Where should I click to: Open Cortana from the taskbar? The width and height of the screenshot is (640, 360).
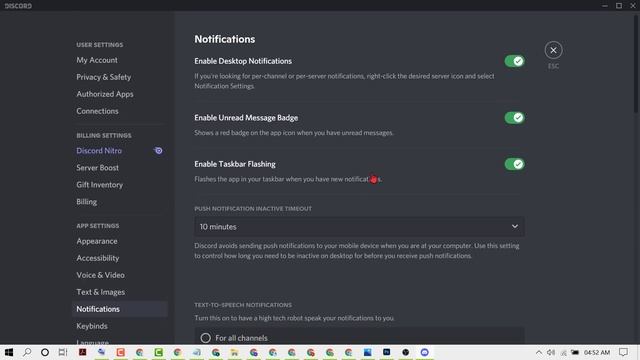click(x=45, y=352)
